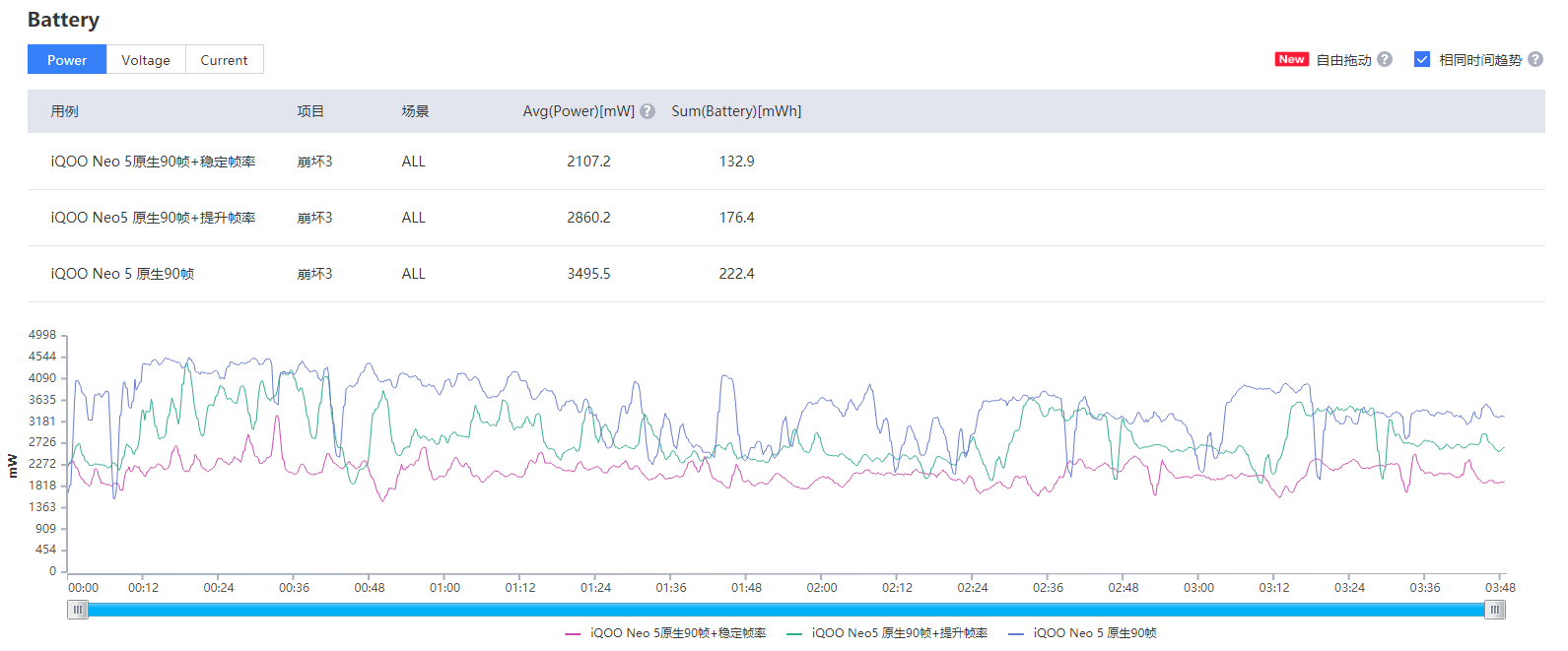Click battery sum value 176.4
Viewport: 1568px width, 651px height.
point(736,218)
